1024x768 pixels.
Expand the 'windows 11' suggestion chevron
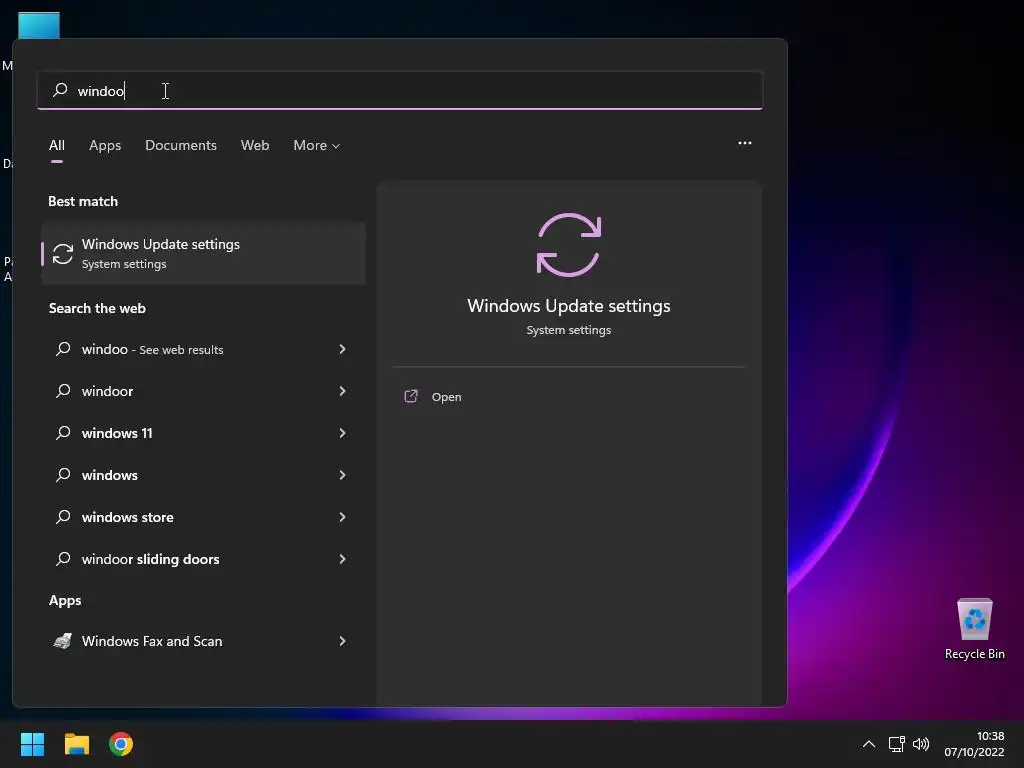pos(342,433)
